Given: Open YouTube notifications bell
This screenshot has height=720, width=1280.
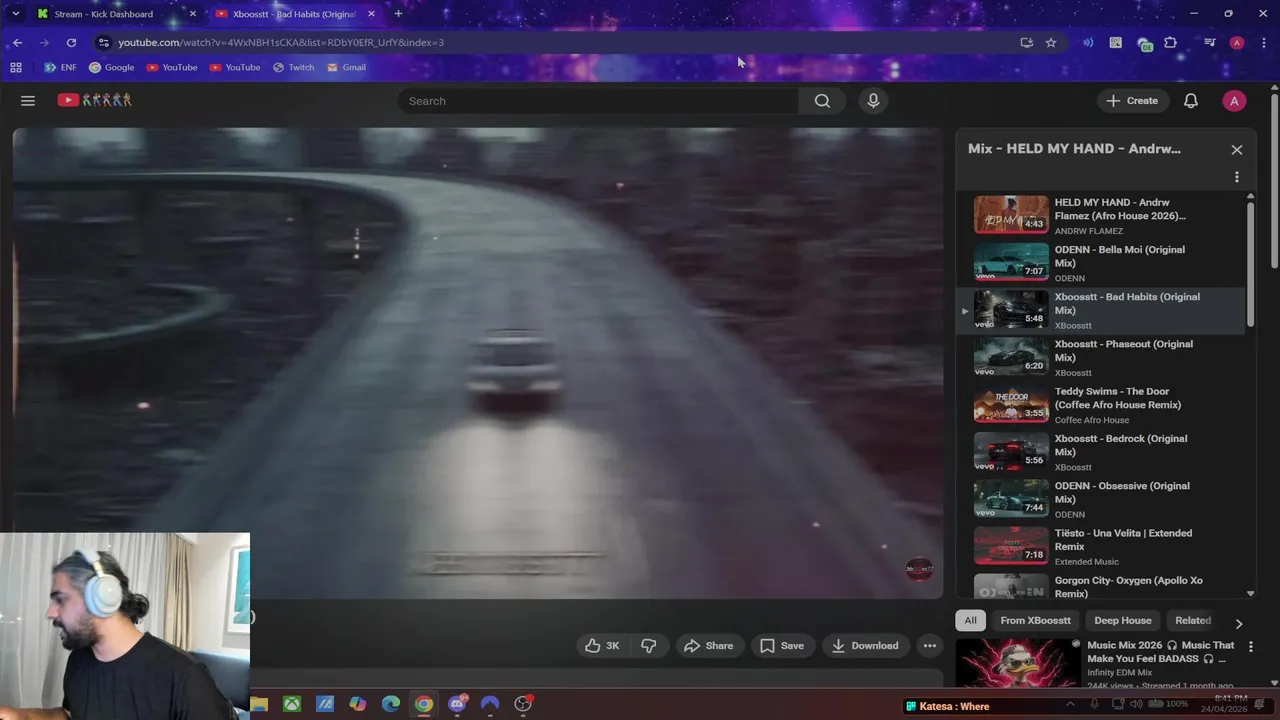Looking at the screenshot, I should pyautogui.click(x=1191, y=101).
